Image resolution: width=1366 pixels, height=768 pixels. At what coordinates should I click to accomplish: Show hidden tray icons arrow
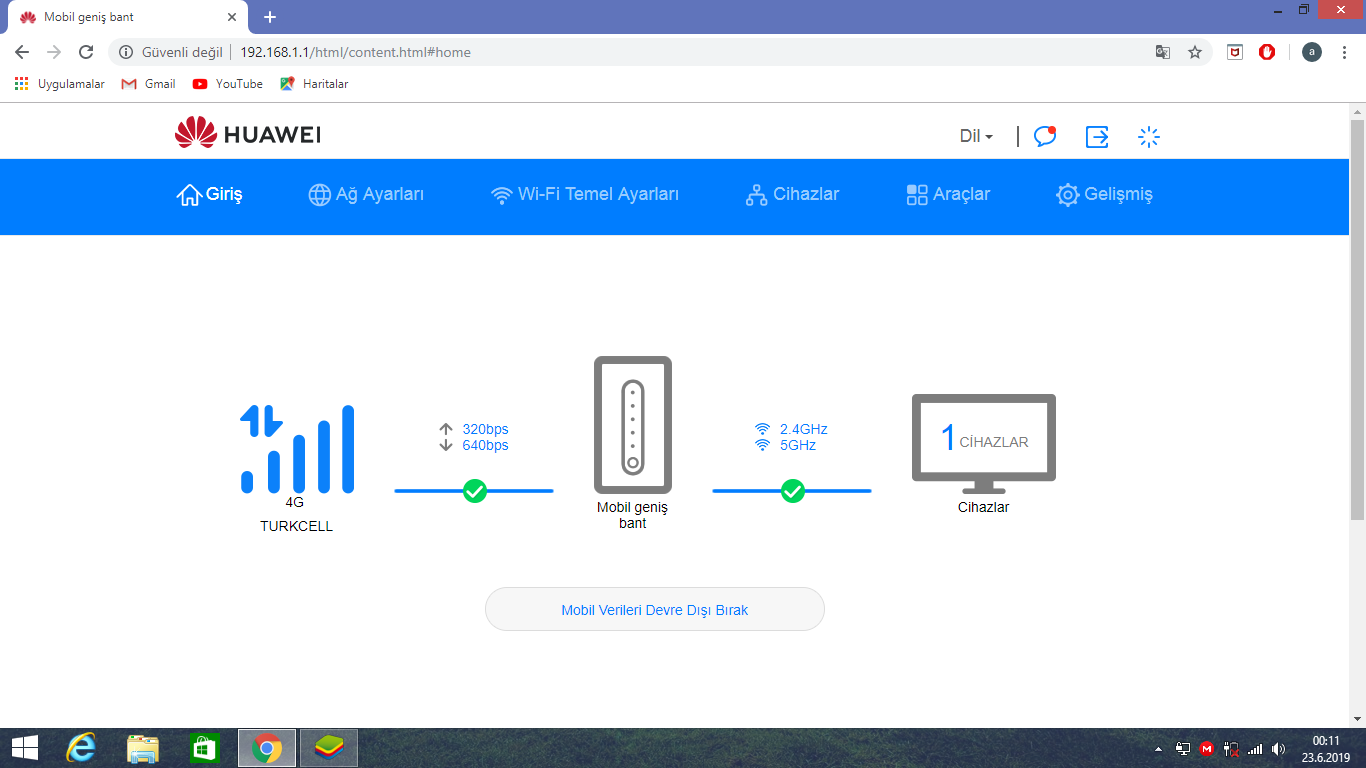click(1159, 748)
